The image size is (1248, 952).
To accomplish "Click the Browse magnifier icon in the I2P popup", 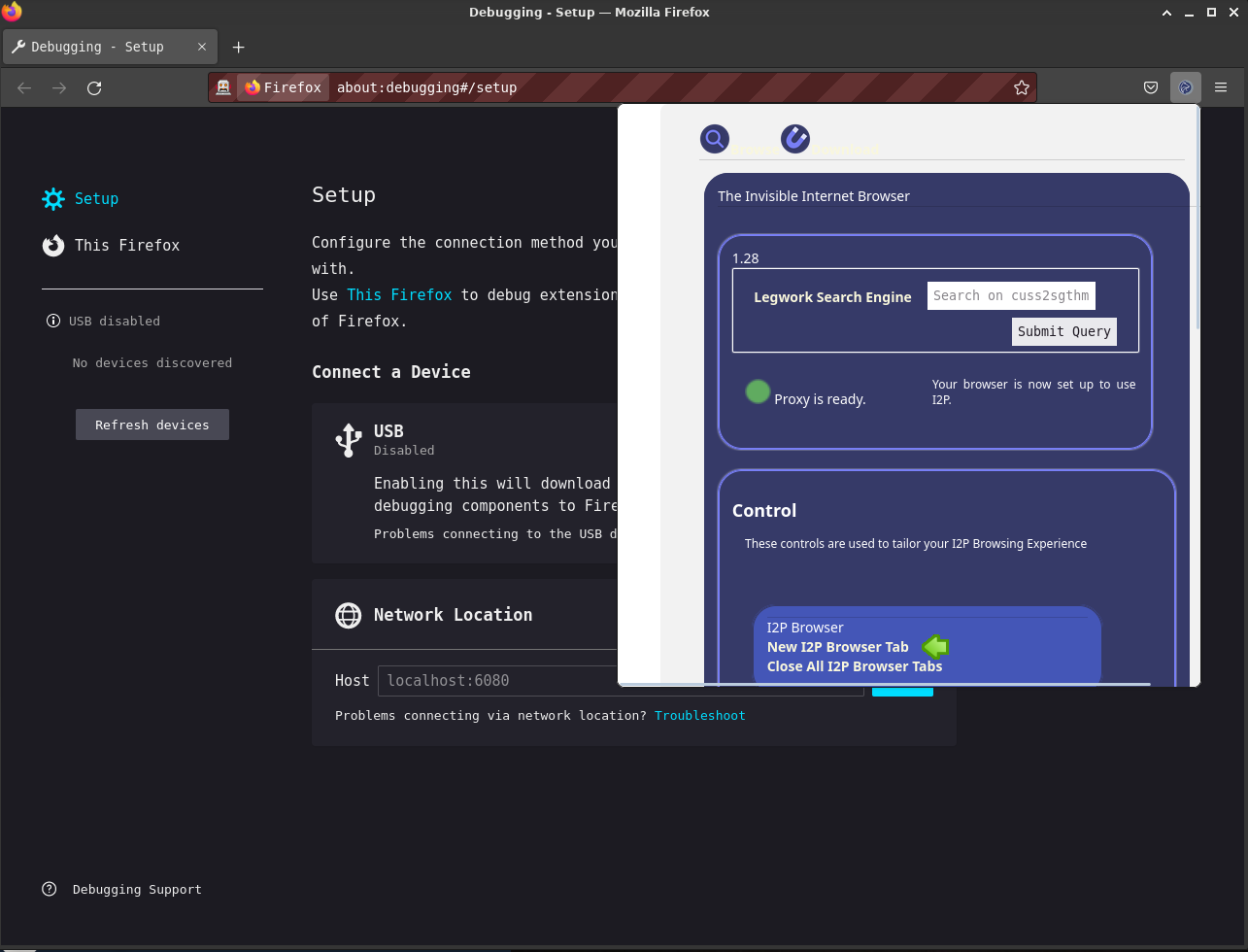I will 715,139.
